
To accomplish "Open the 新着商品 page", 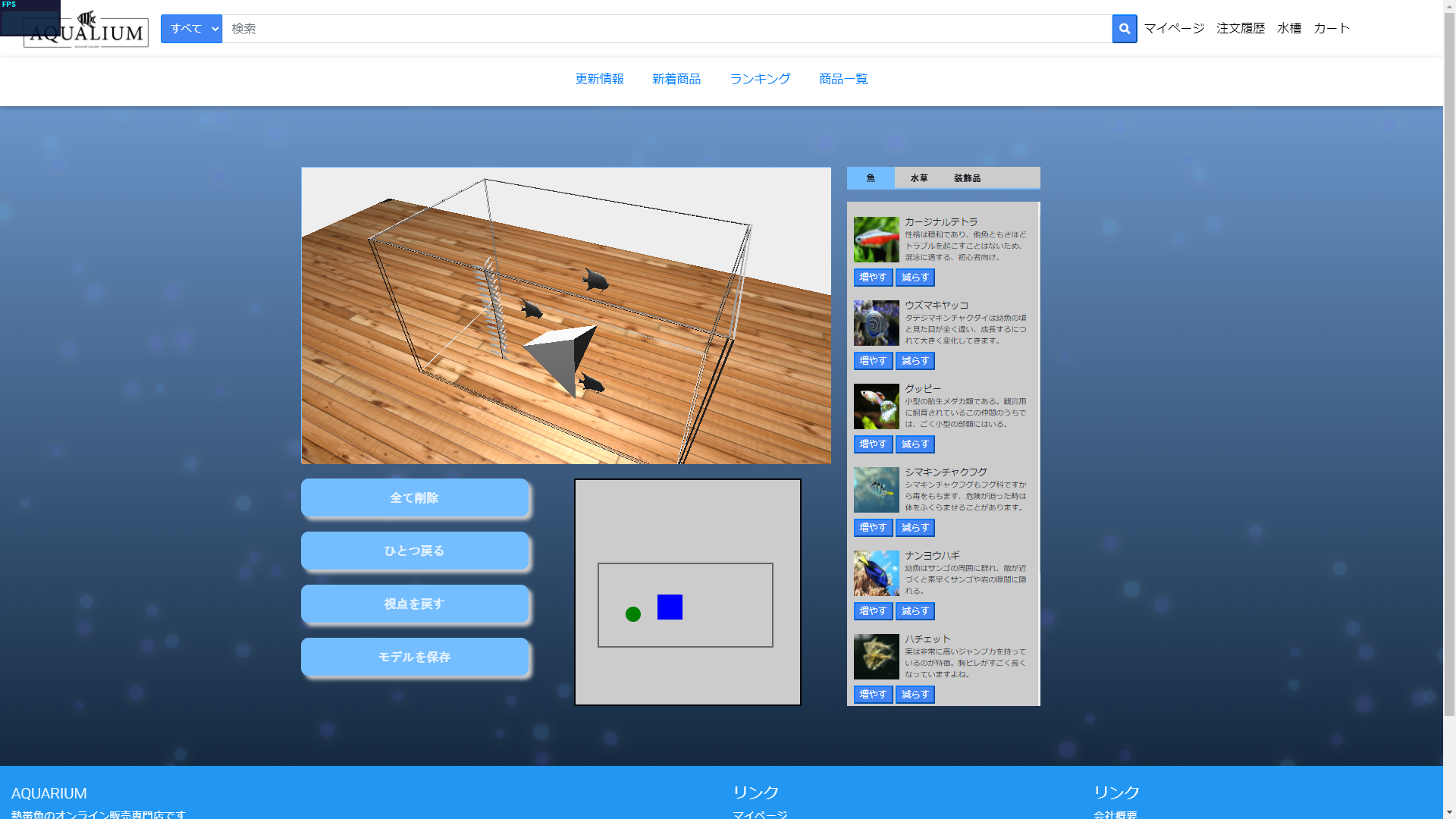I will [x=676, y=79].
